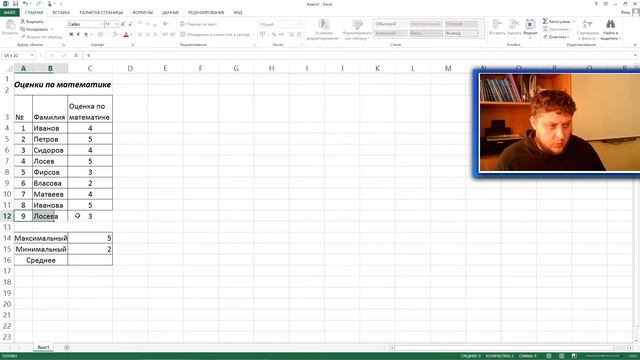
Task: Open the ФАЙЛ (File) tab
Action: [x=9, y=12]
